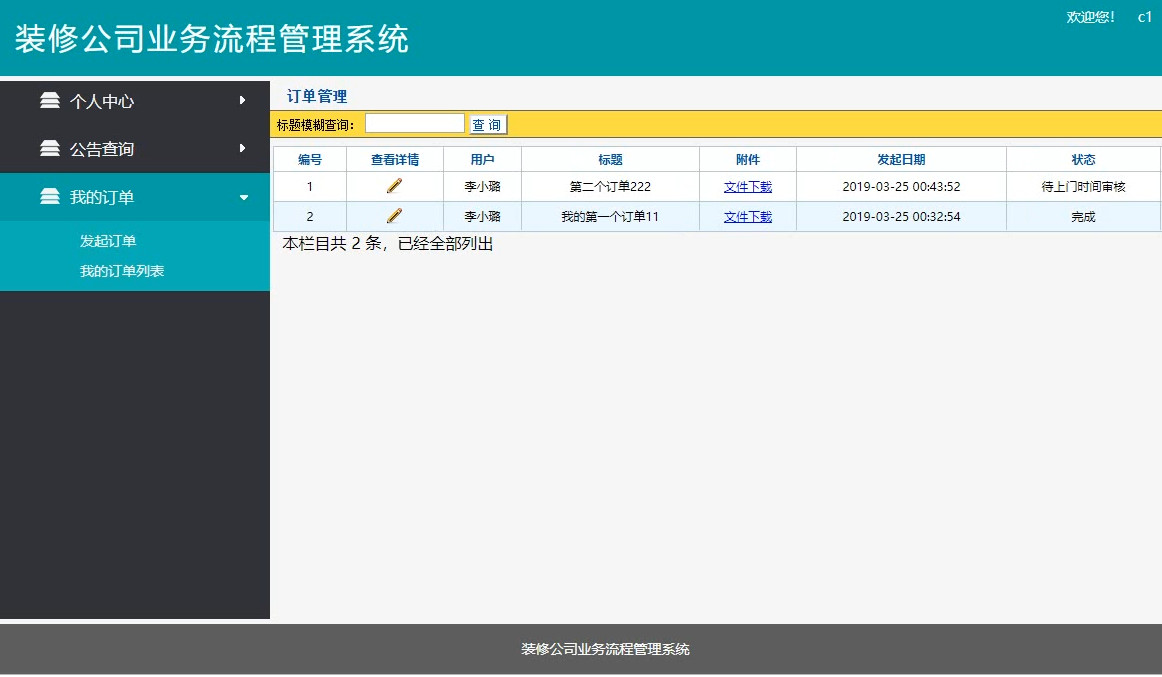Viewport: 1162px width, 677px height.
Task: Collapse the 我的订单 menu arrow
Action: point(244,198)
